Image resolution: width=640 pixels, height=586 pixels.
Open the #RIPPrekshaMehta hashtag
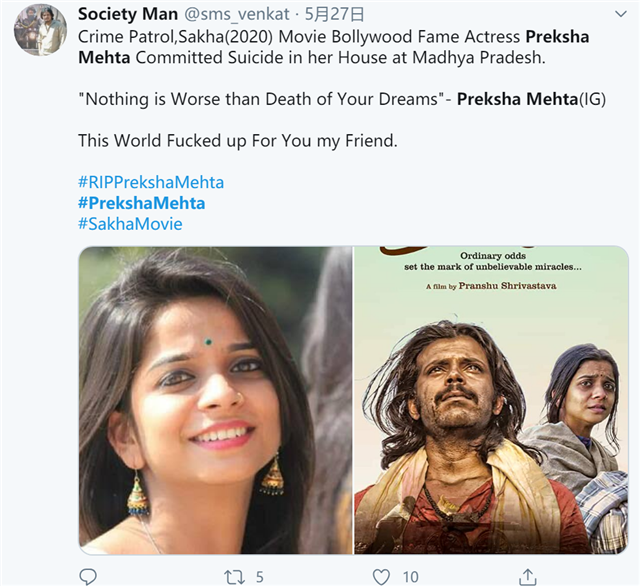pos(151,182)
